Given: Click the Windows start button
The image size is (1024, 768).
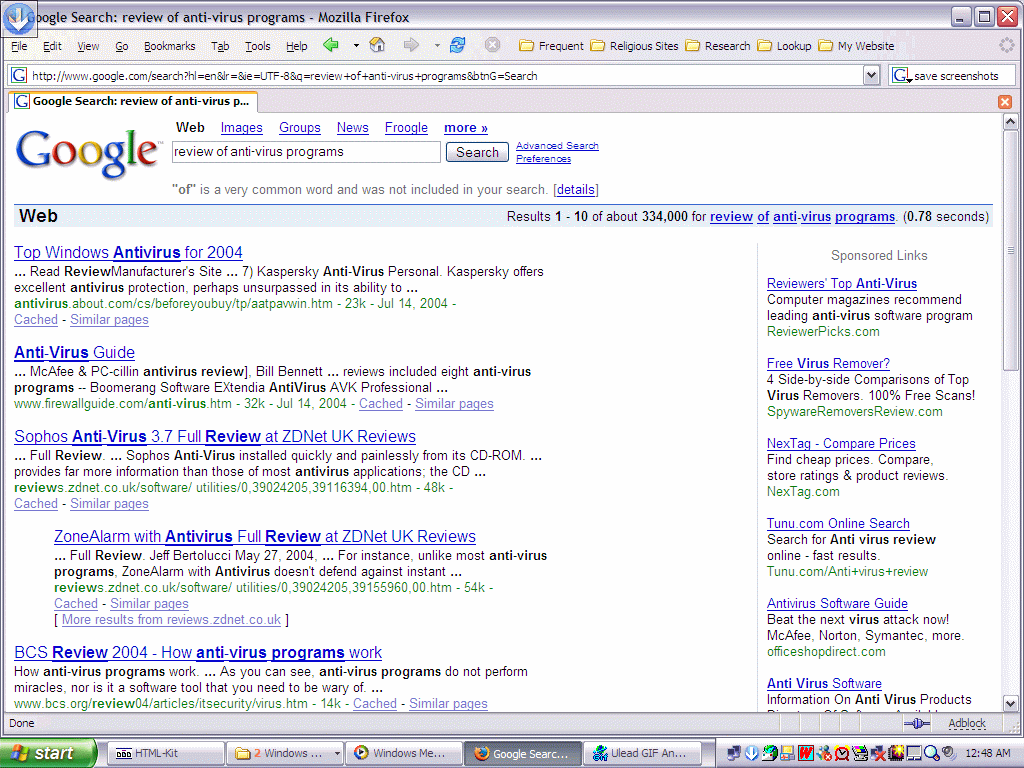Looking at the screenshot, I should pyautogui.click(x=47, y=753).
